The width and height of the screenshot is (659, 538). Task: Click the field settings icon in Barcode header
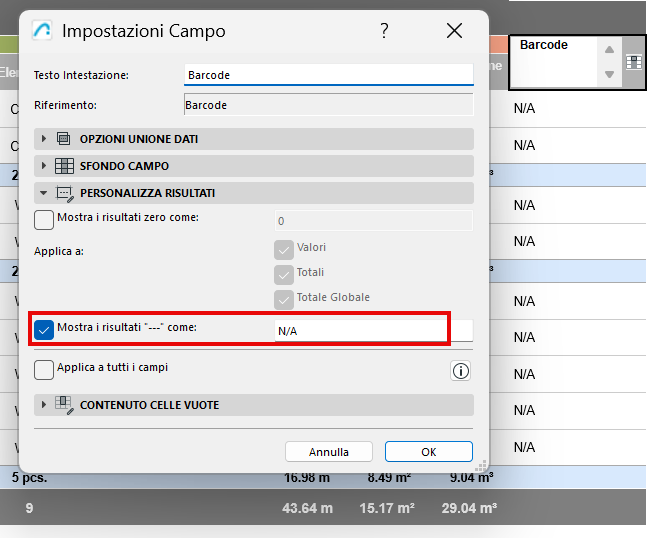pos(634,62)
